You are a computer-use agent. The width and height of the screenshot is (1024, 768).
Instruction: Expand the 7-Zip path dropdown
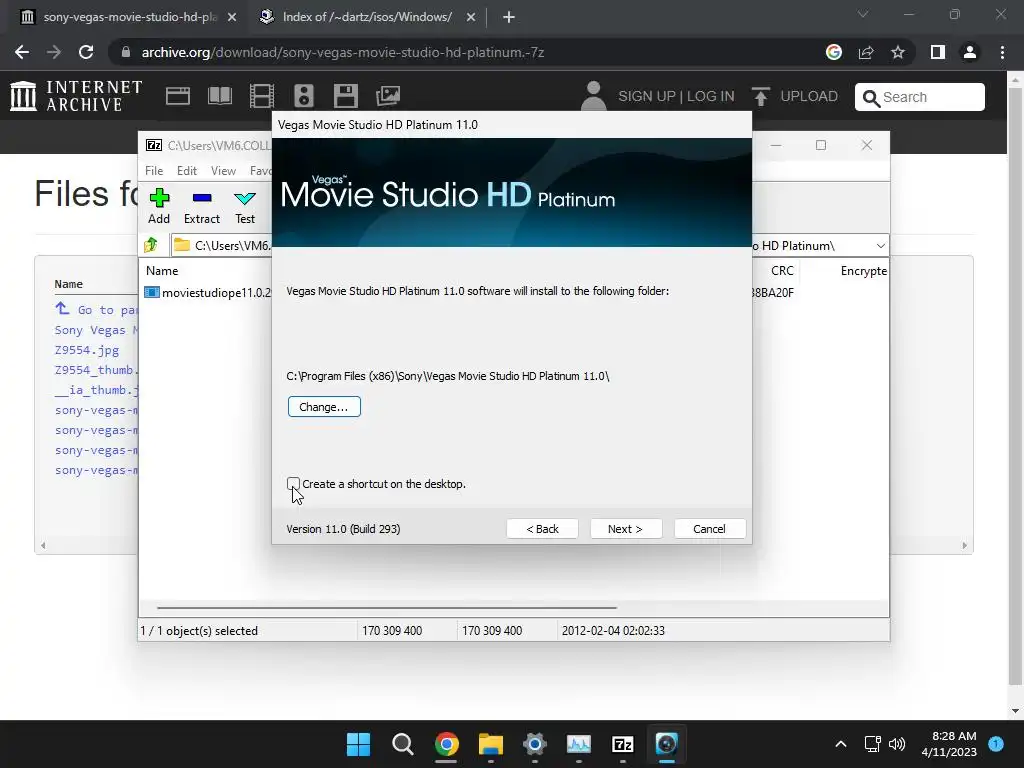click(x=880, y=246)
